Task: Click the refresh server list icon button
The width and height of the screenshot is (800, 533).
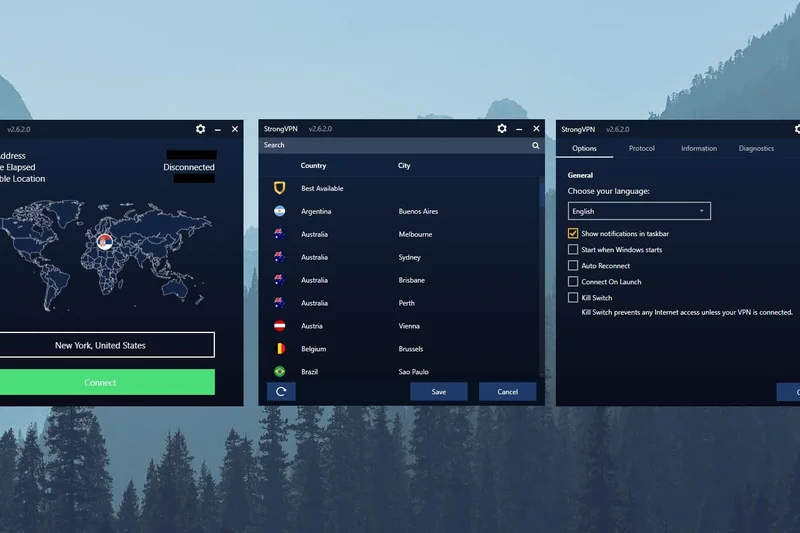Action: [281, 392]
